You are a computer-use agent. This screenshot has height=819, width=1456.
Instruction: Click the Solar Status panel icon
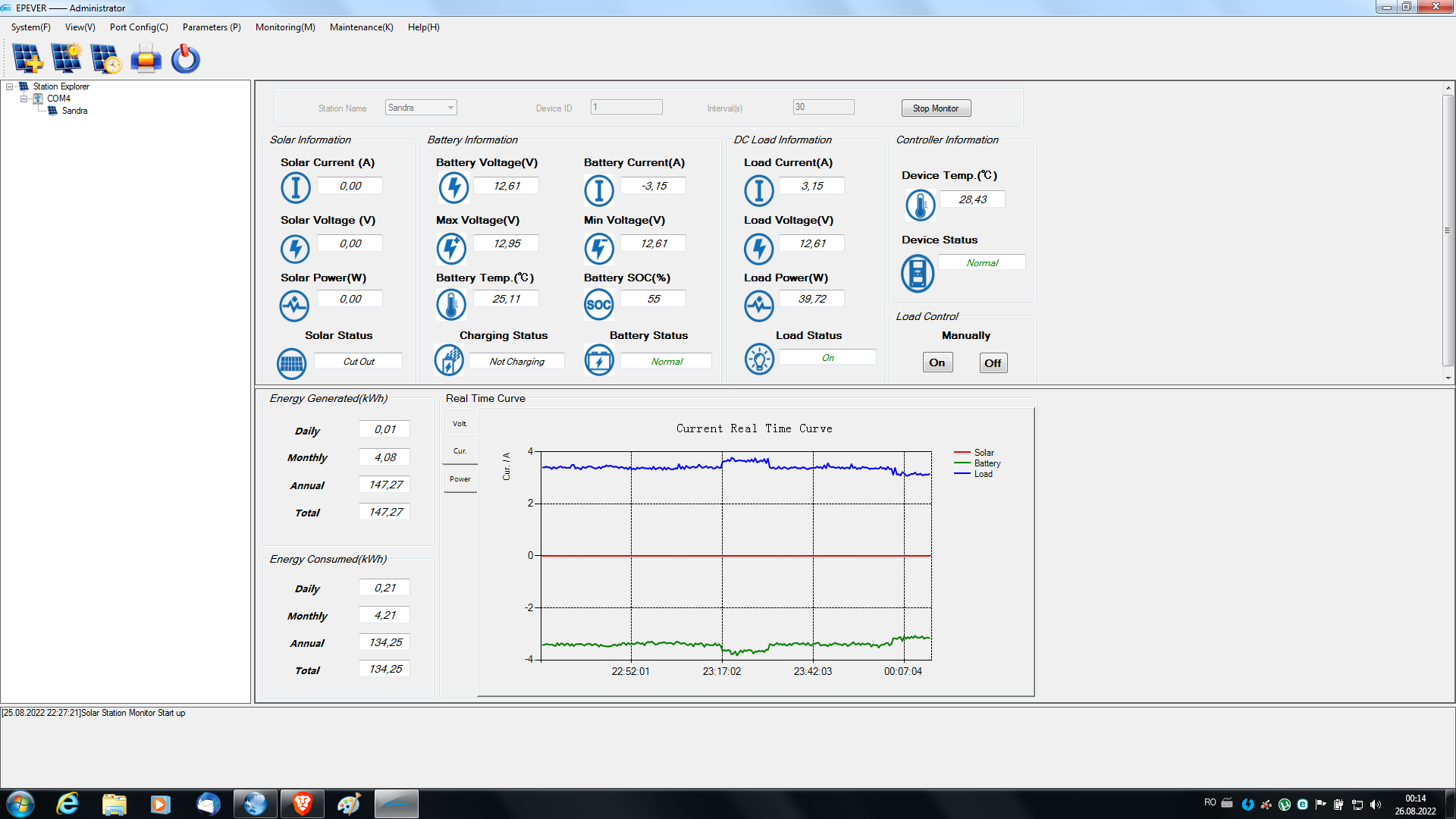click(291, 364)
